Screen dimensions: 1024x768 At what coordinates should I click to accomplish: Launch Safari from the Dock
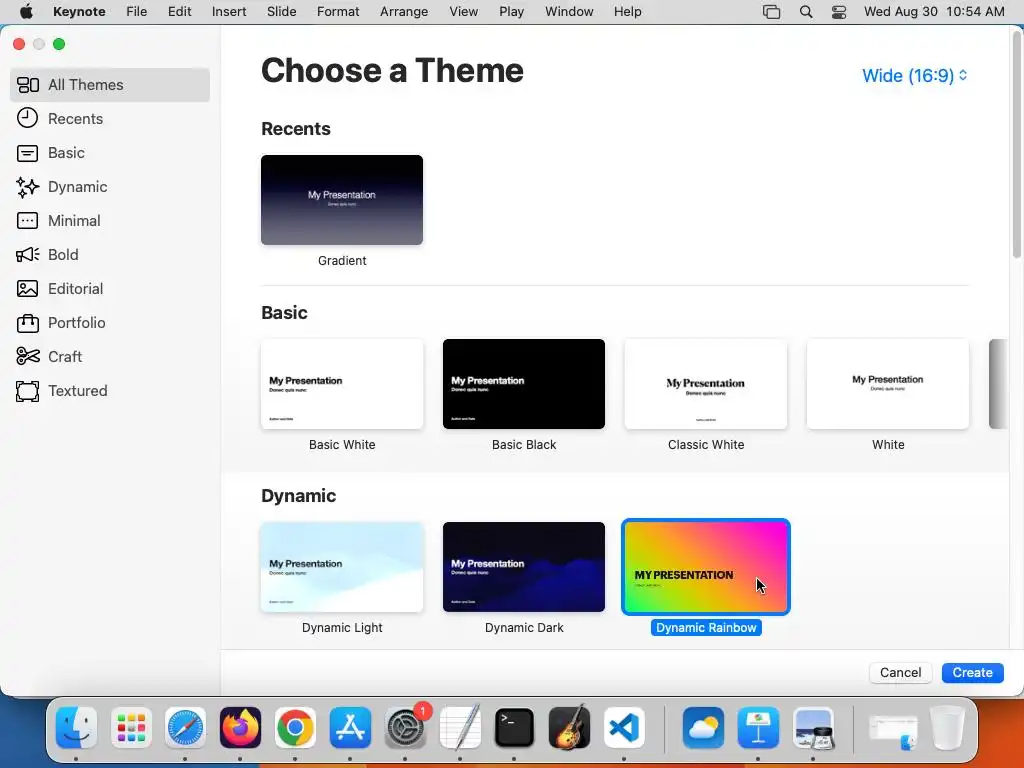185,728
